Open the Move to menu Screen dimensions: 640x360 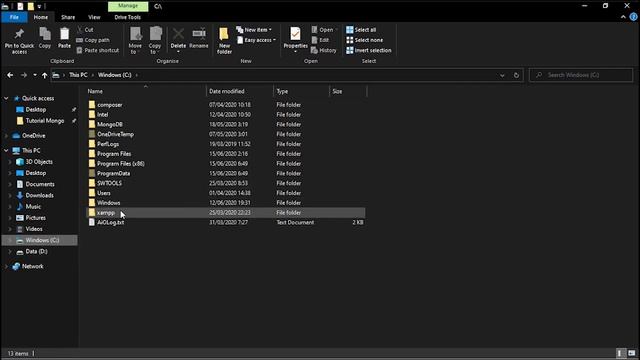coord(135,40)
